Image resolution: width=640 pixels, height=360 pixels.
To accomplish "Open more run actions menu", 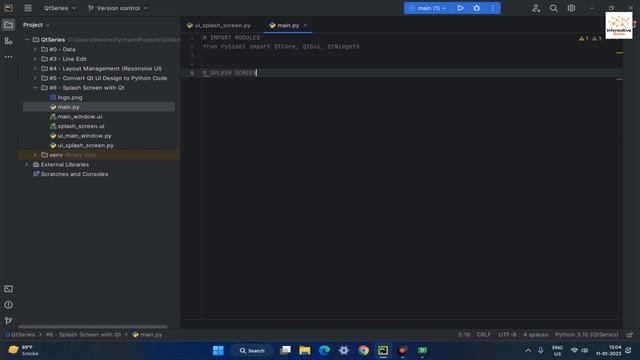I will [493, 8].
